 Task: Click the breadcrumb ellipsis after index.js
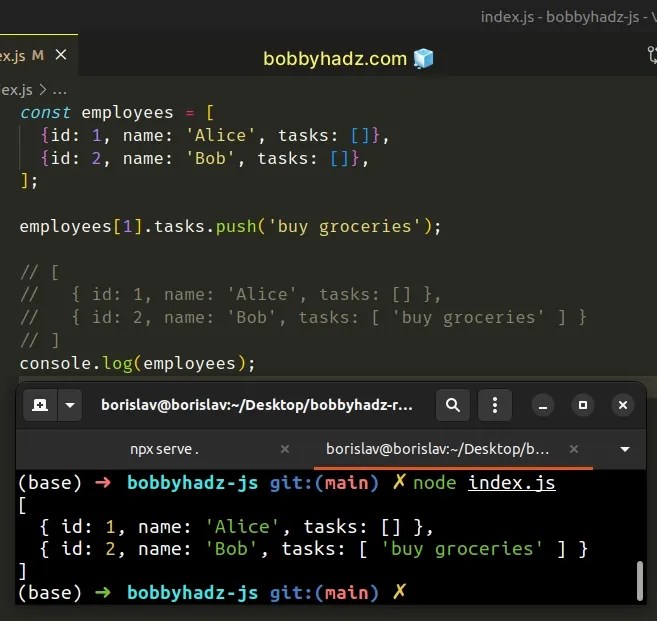(x=60, y=91)
